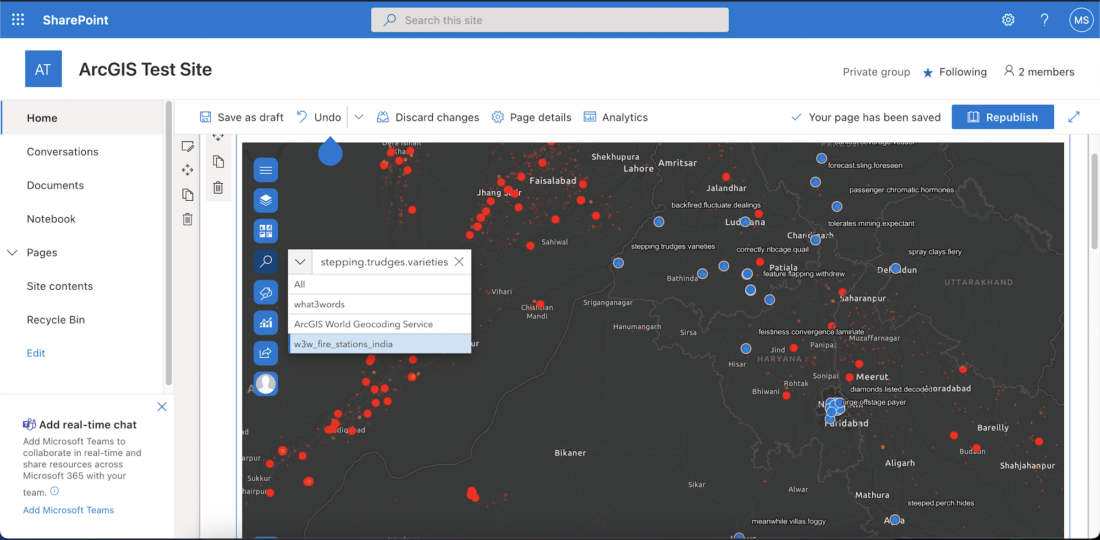
Task: Collapse the search source dropdown chevron
Action: [x=300, y=262]
